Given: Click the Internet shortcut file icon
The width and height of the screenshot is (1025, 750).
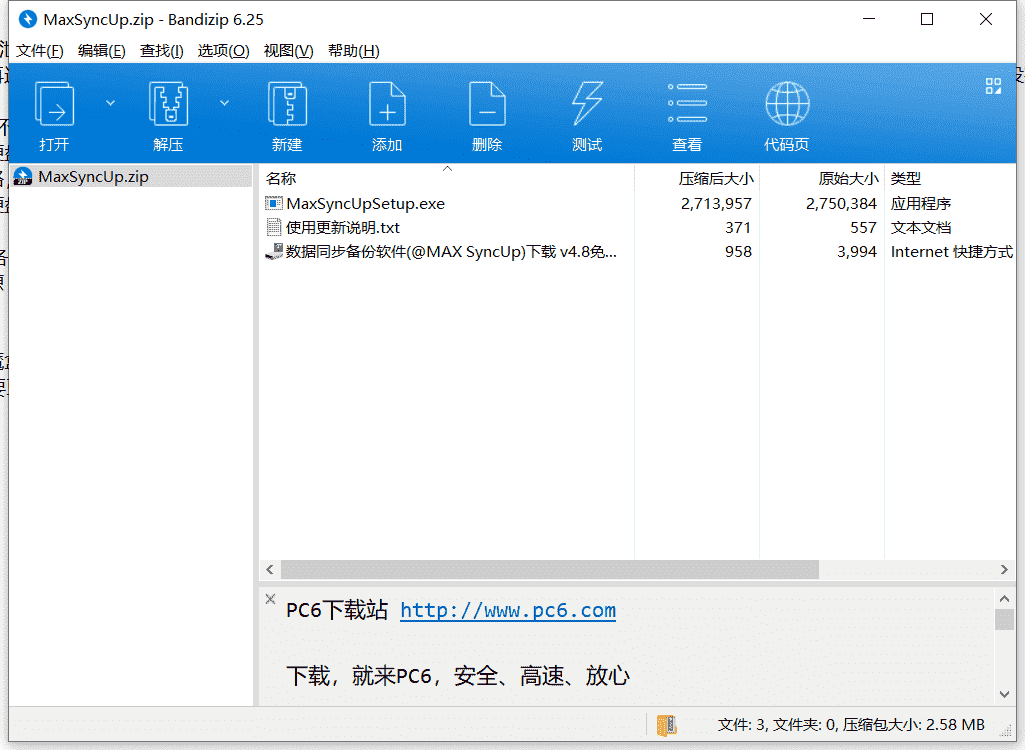Looking at the screenshot, I should point(274,252).
